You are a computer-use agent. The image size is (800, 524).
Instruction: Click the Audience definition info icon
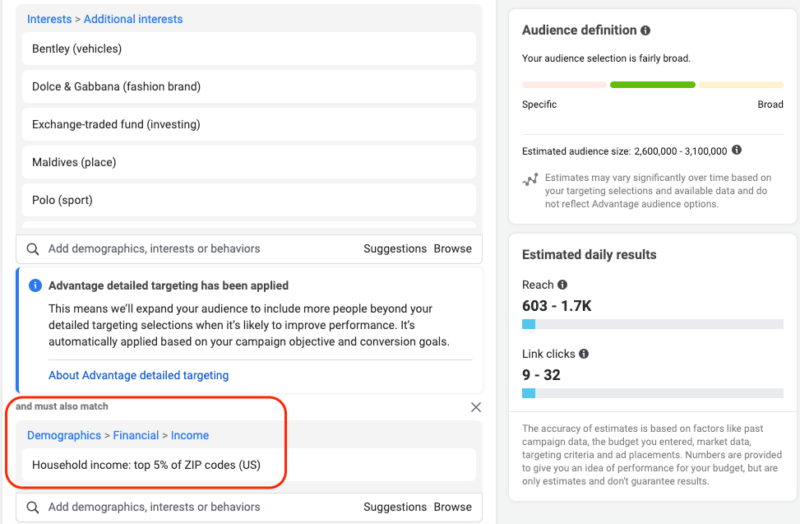click(x=645, y=31)
